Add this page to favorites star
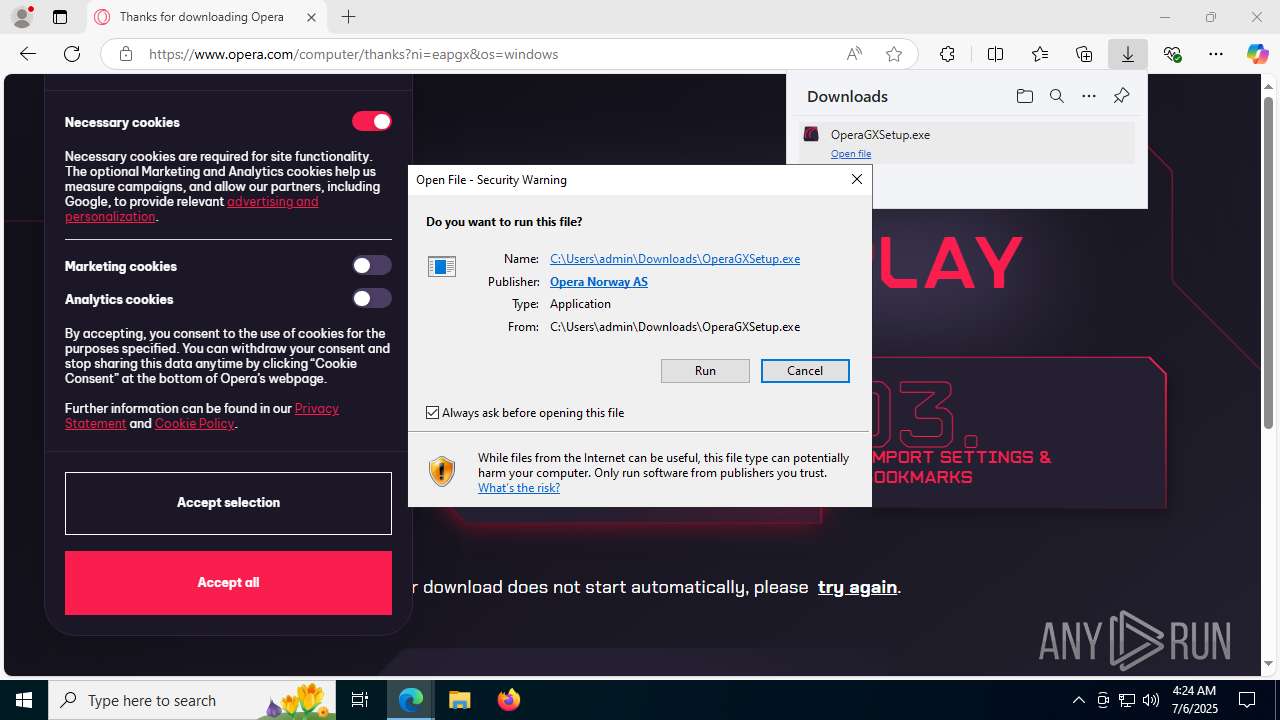 point(894,54)
